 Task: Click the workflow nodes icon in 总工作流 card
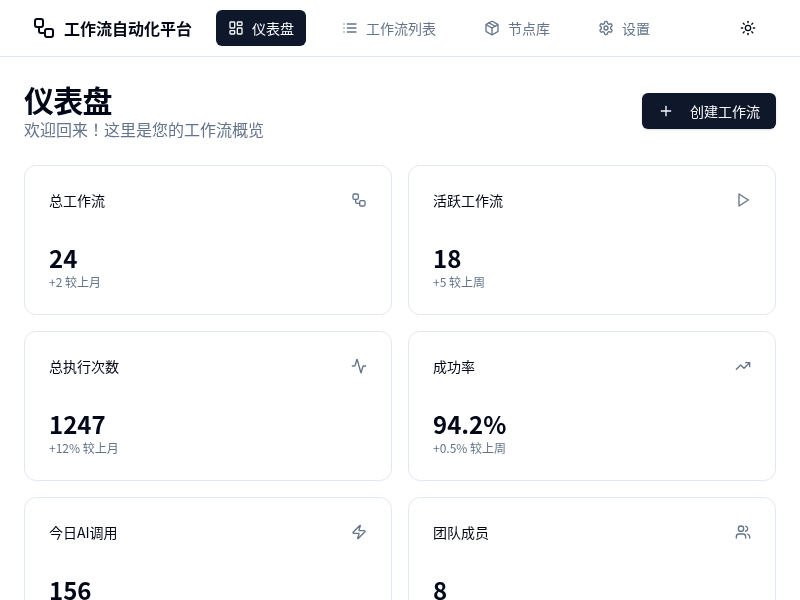(x=359, y=200)
